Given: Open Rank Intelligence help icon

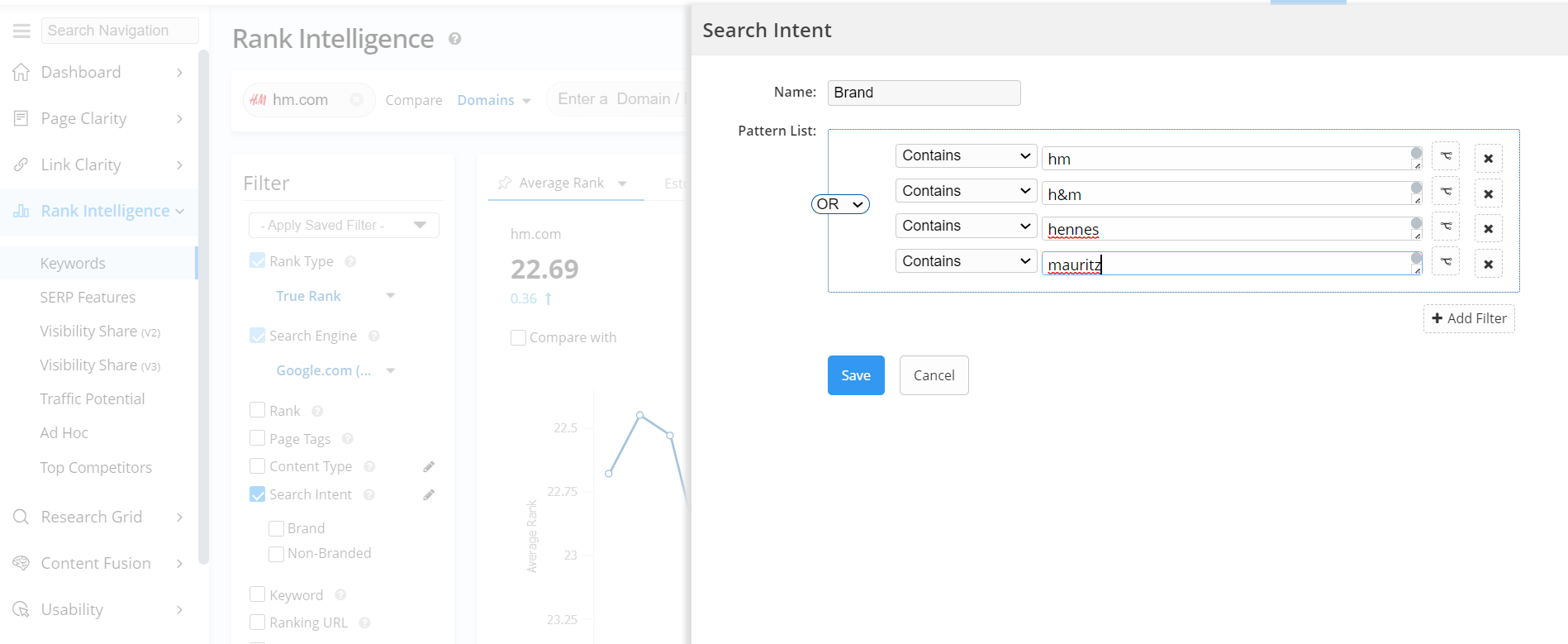Looking at the screenshot, I should click(454, 39).
